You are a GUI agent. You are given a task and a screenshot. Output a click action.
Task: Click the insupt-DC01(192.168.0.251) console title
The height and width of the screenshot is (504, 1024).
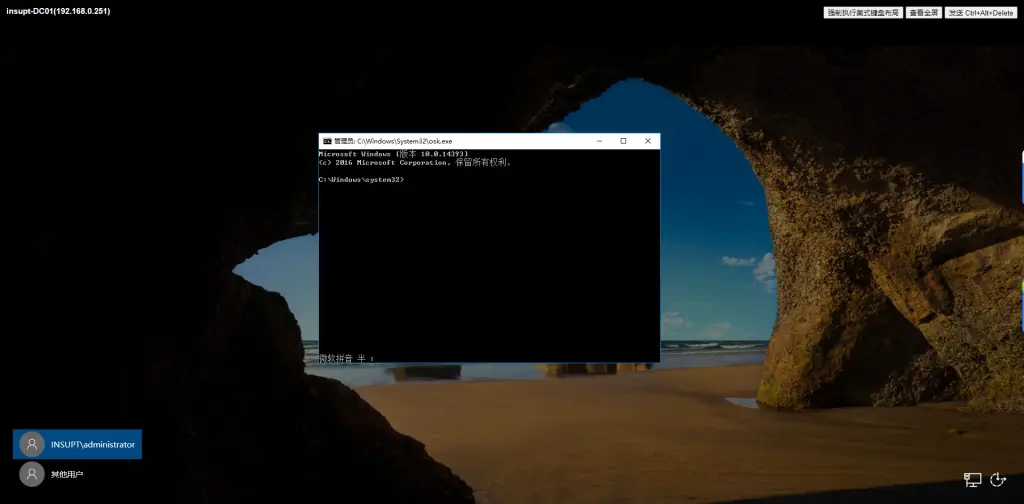58,11
